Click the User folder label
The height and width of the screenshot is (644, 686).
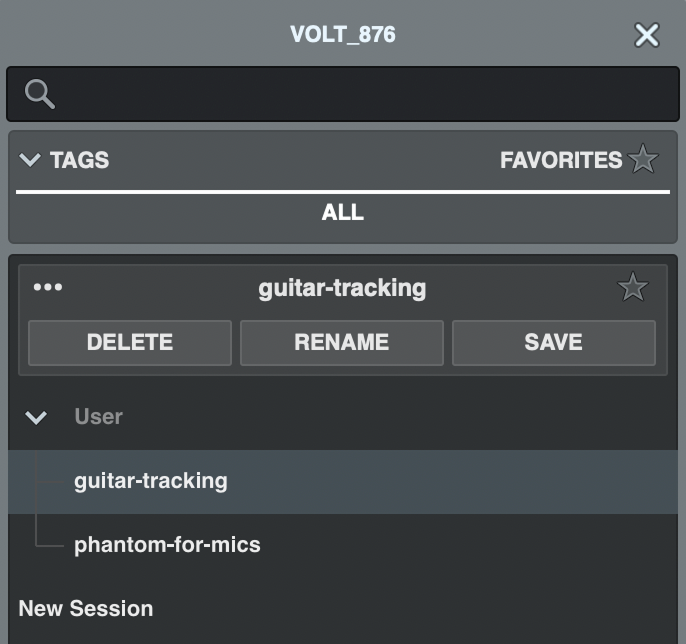pyautogui.click(x=99, y=417)
